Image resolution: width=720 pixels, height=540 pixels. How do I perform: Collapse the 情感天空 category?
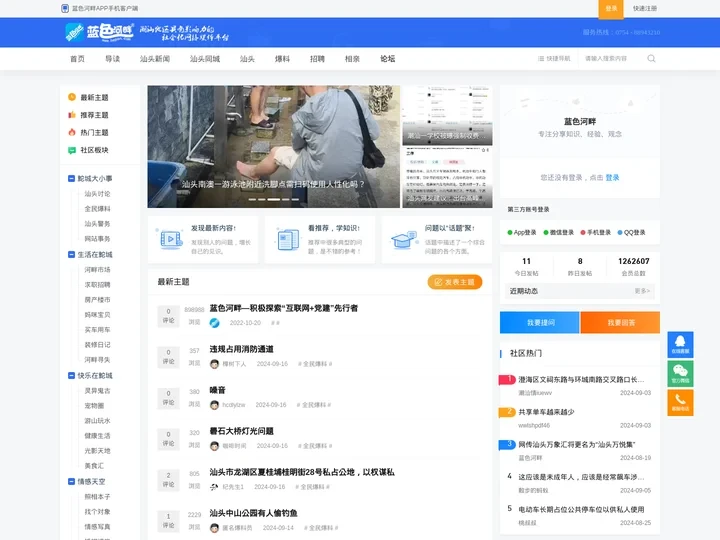72,482
